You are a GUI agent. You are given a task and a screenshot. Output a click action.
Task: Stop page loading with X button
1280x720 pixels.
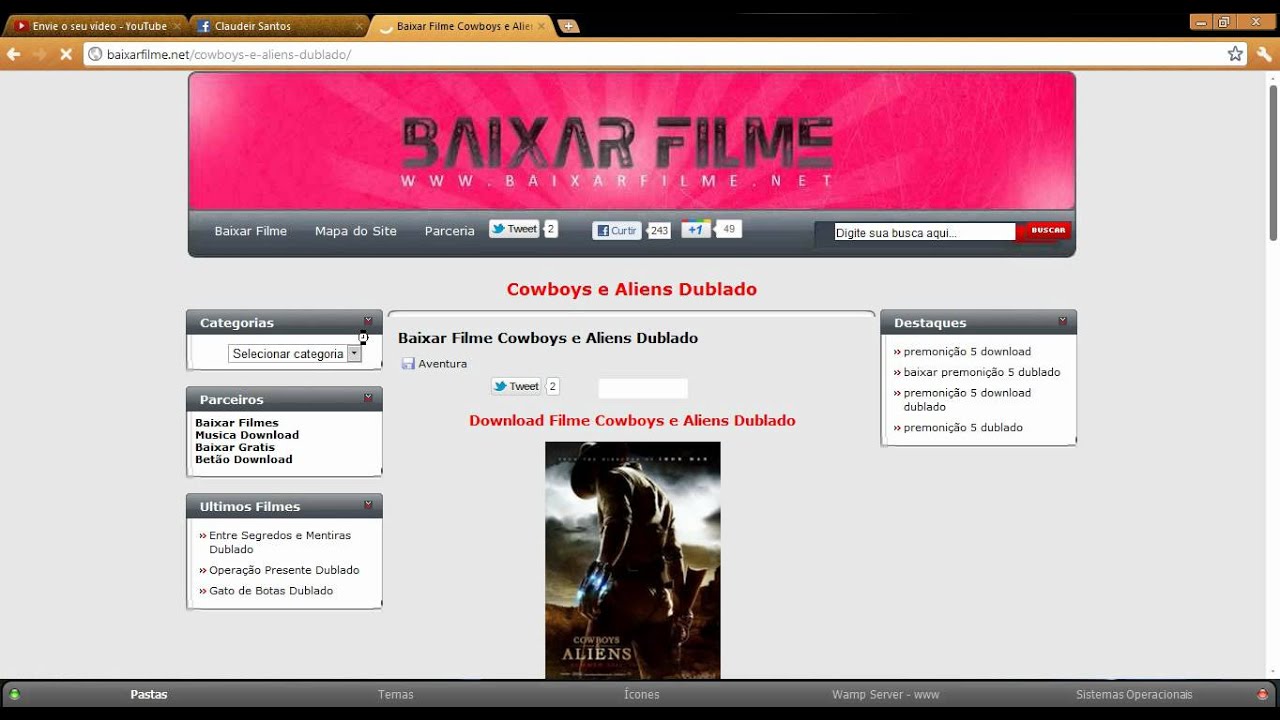click(x=66, y=54)
